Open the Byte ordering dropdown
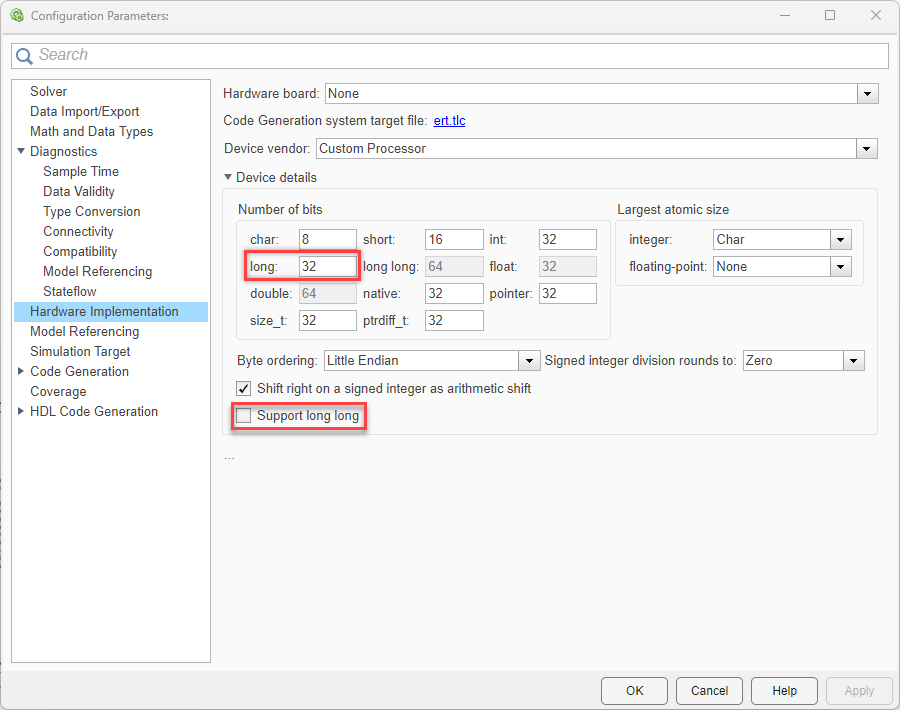Viewport: 900px width, 710px height. (529, 361)
